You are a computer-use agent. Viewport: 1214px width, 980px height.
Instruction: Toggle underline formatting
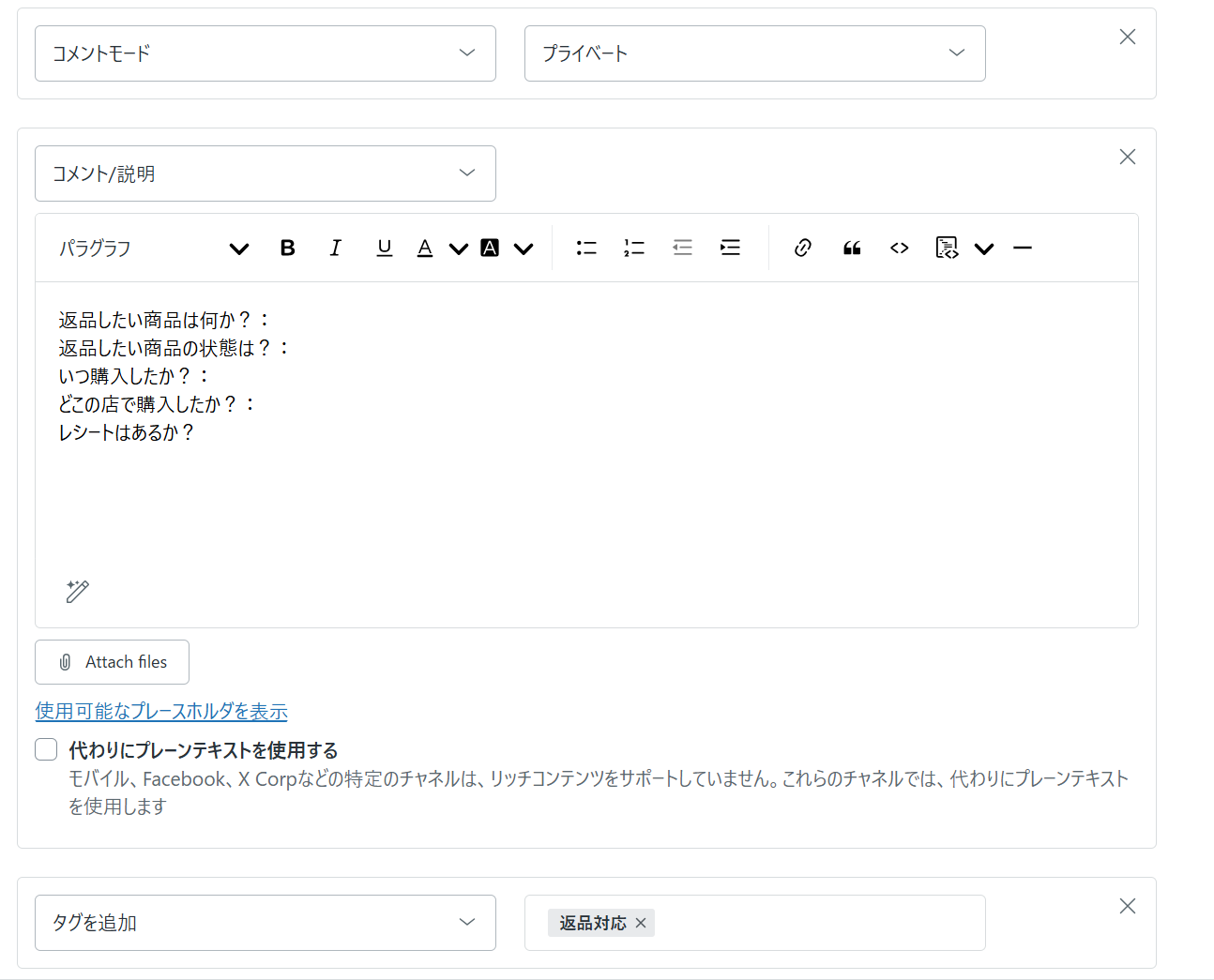tap(384, 248)
